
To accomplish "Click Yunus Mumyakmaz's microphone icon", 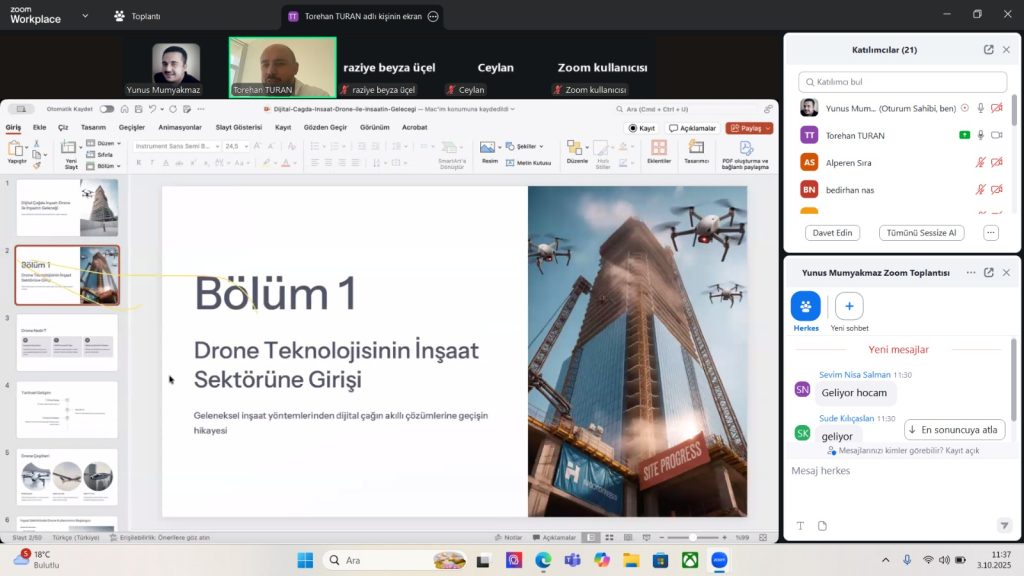I will point(981,108).
